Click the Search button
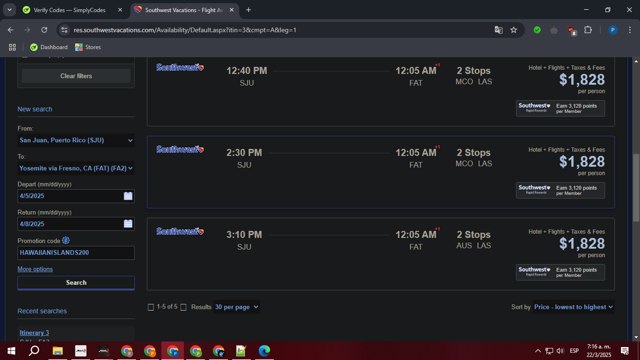640x360 pixels. click(x=76, y=282)
